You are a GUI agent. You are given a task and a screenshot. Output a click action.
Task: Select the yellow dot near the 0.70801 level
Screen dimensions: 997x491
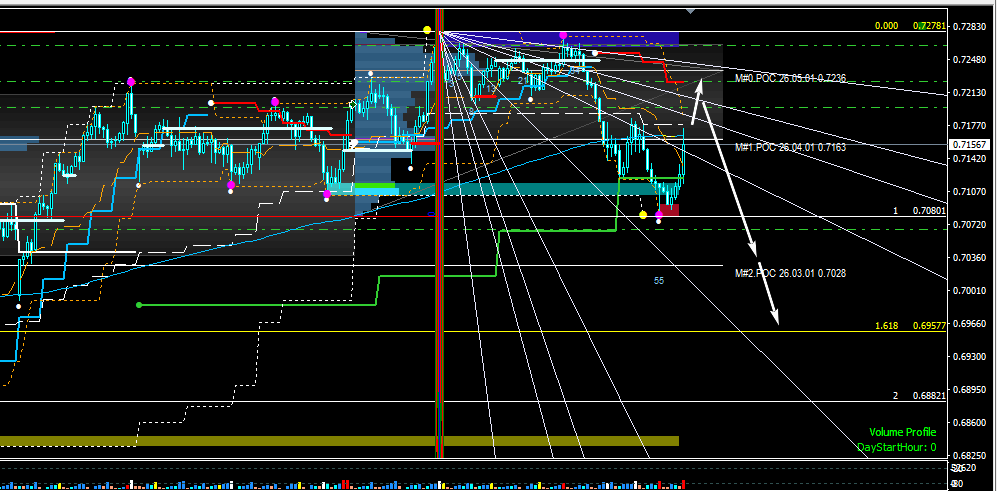643,215
